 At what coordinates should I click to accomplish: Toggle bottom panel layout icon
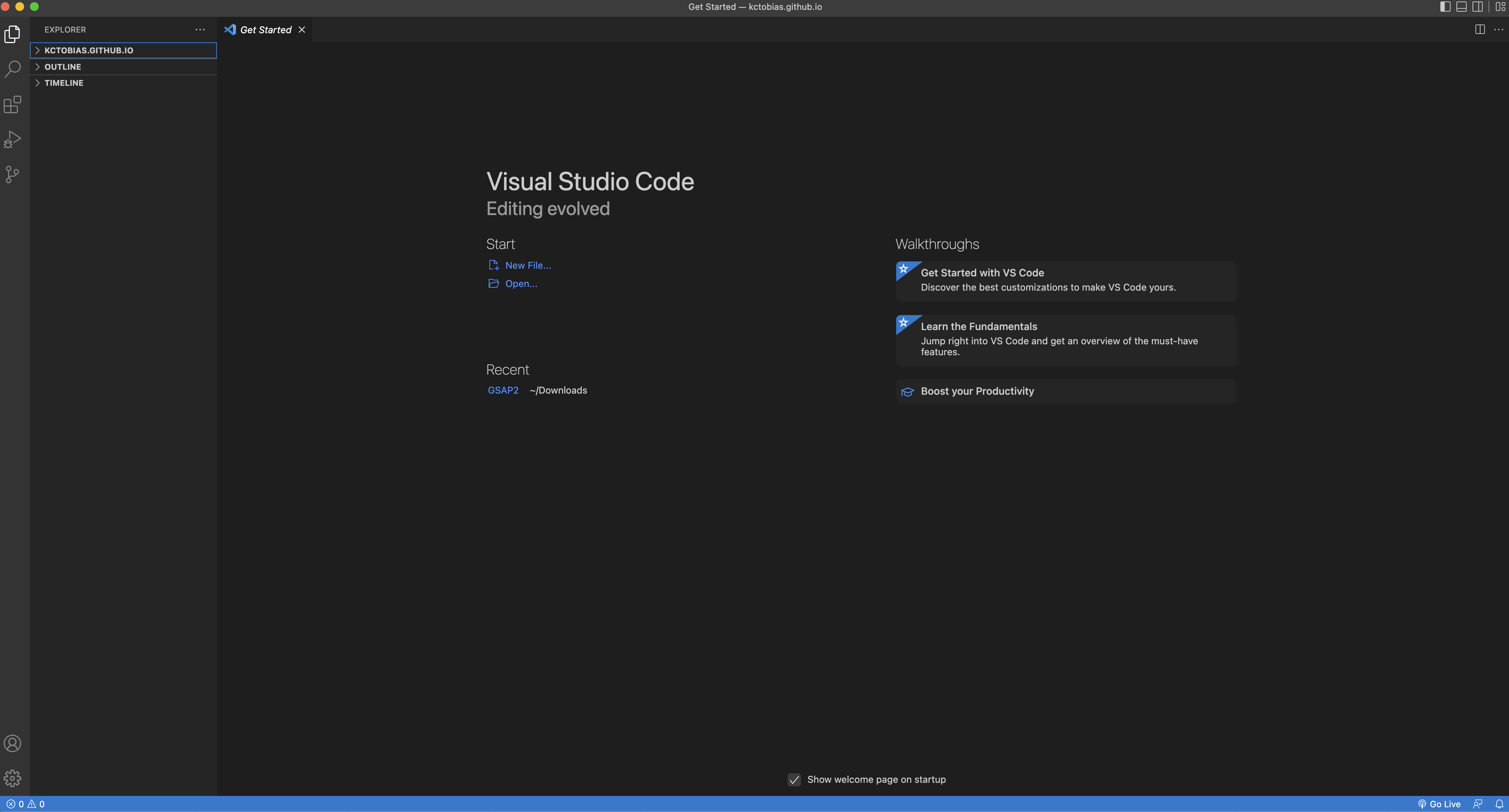click(1462, 7)
